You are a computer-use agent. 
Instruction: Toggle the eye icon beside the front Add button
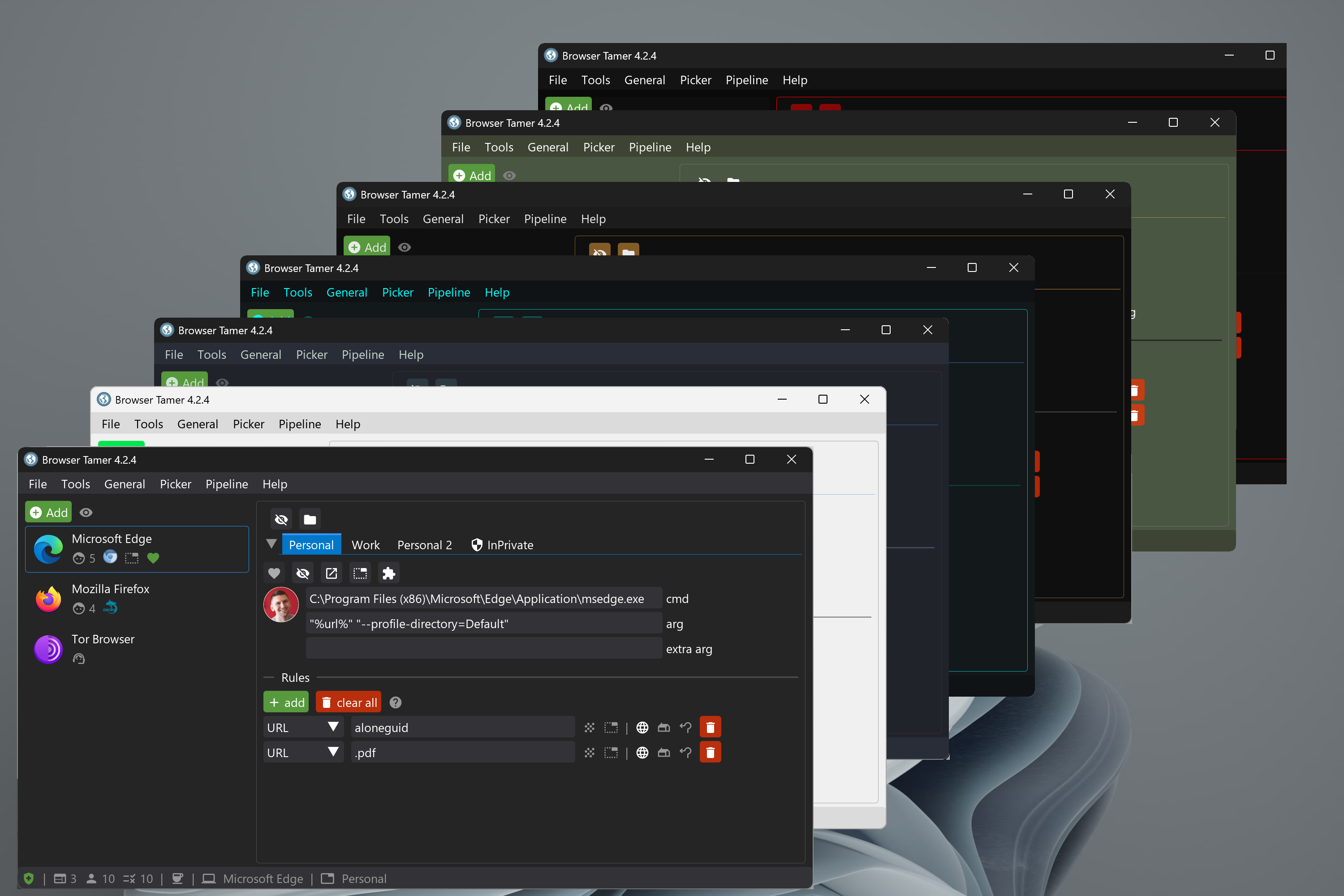coord(86,513)
